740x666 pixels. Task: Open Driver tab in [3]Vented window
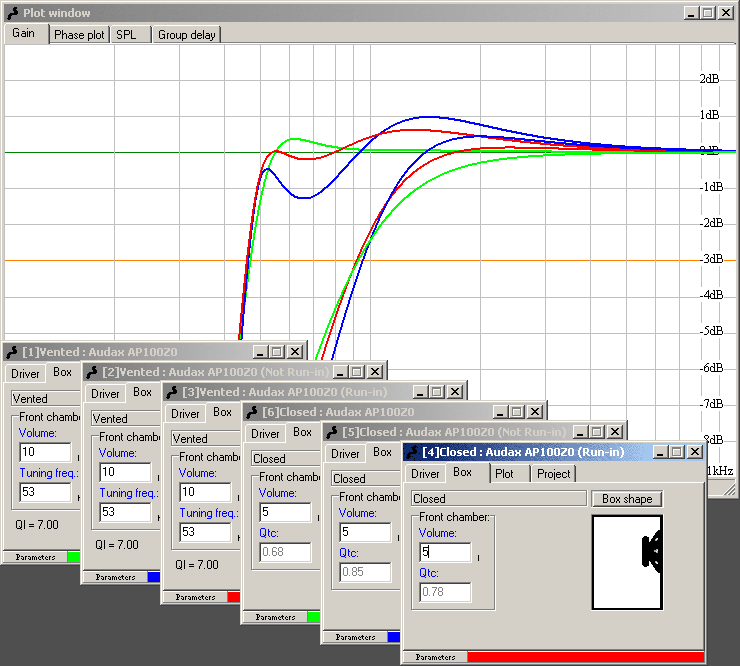(x=185, y=414)
